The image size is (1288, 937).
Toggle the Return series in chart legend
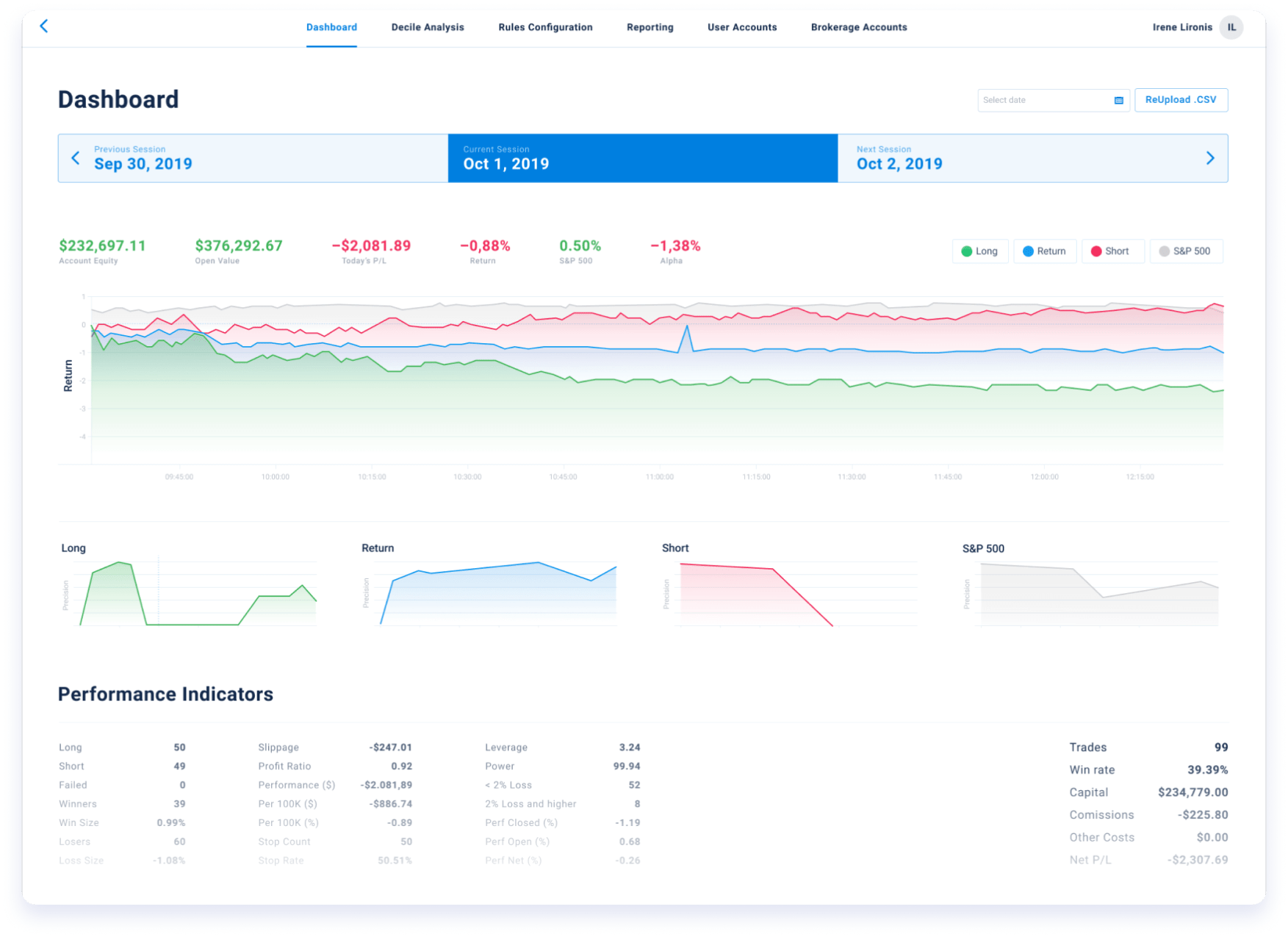click(x=1044, y=251)
